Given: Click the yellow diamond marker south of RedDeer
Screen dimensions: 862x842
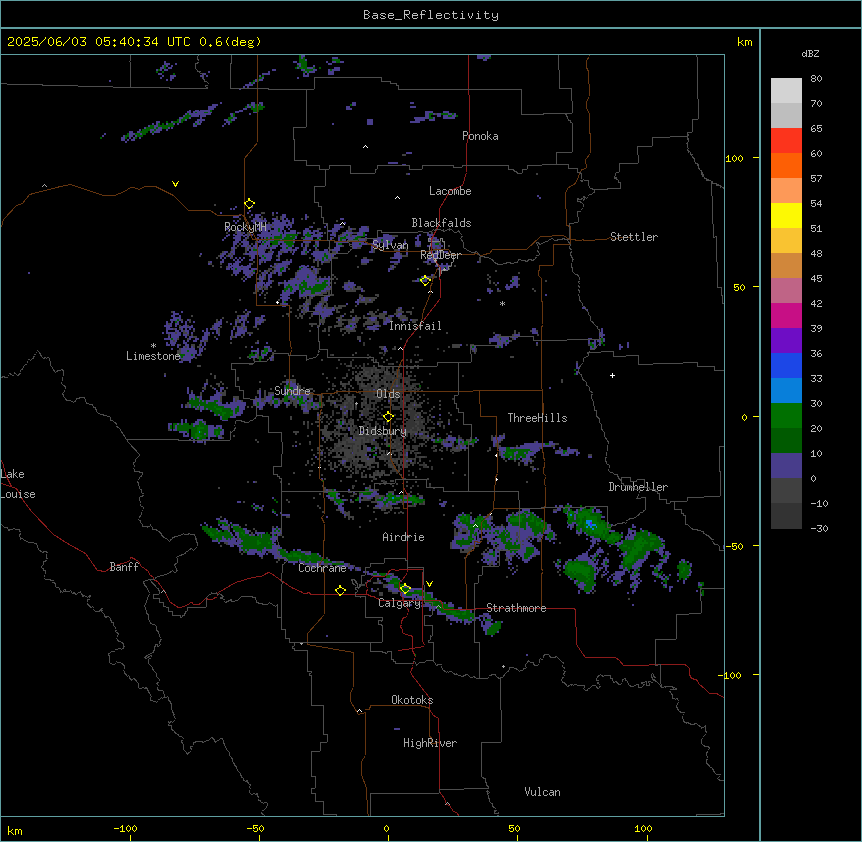Looking at the screenshot, I should [425, 281].
